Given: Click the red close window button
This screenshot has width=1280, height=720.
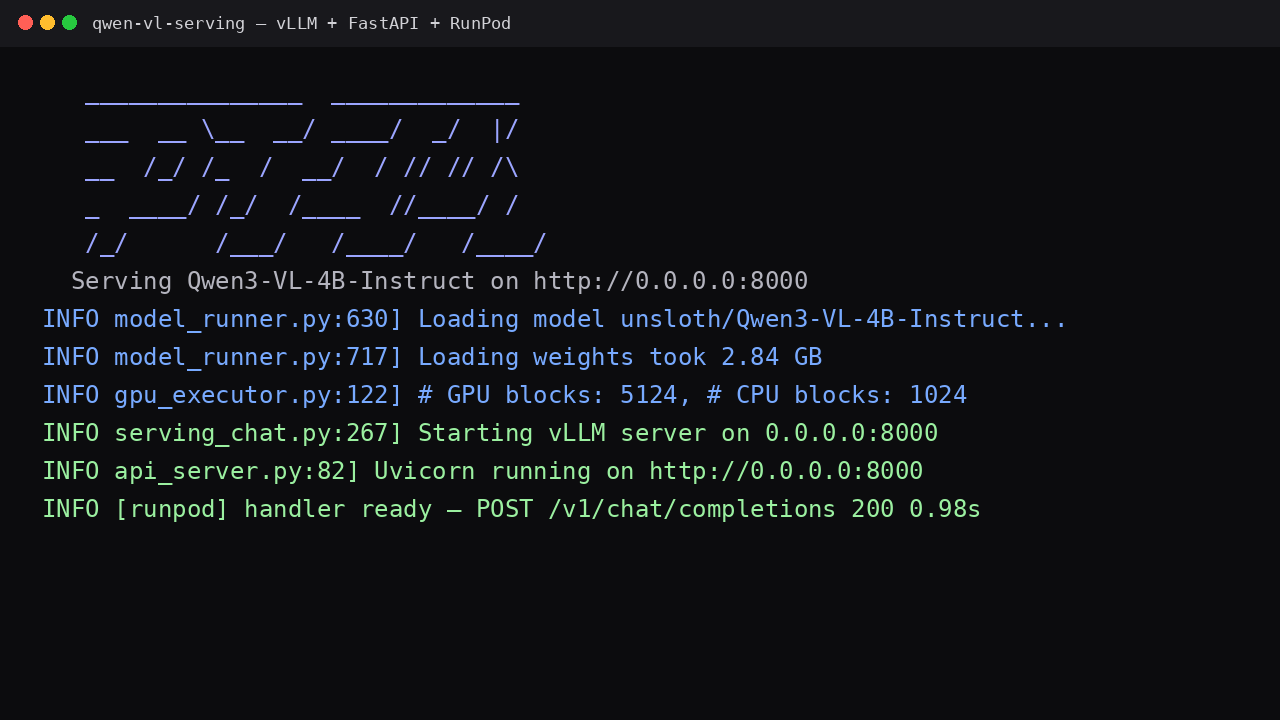Looking at the screenshot, I should coord(25,23).
